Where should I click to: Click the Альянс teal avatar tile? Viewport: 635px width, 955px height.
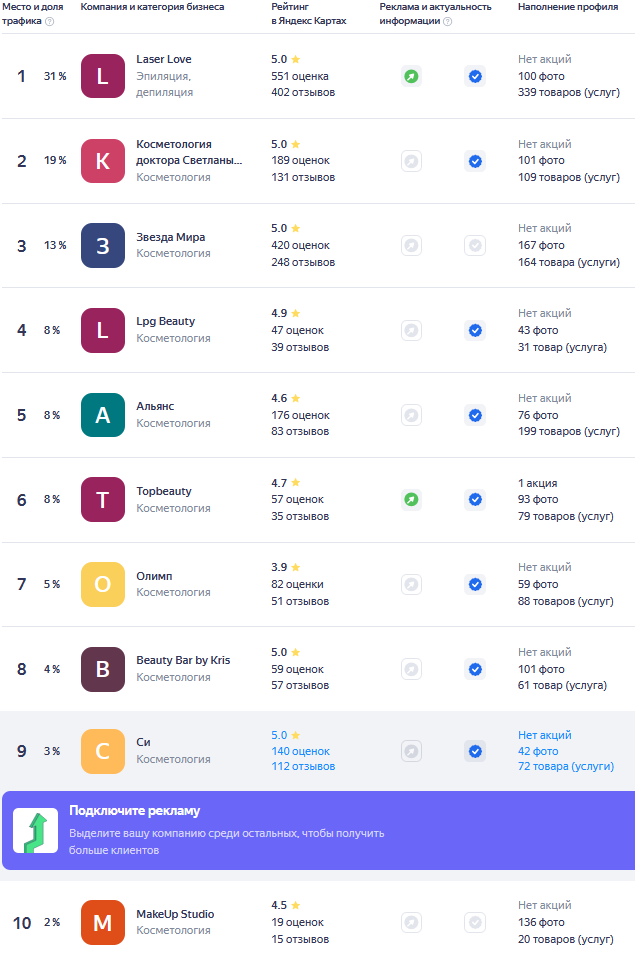coord(103,415)
